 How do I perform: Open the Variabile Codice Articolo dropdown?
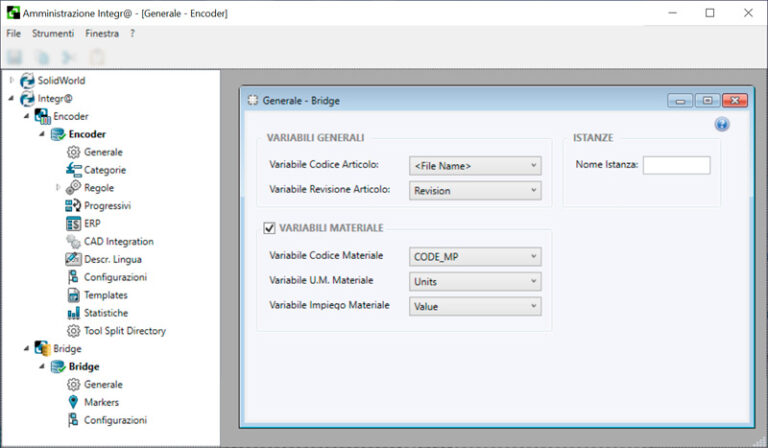475,165
